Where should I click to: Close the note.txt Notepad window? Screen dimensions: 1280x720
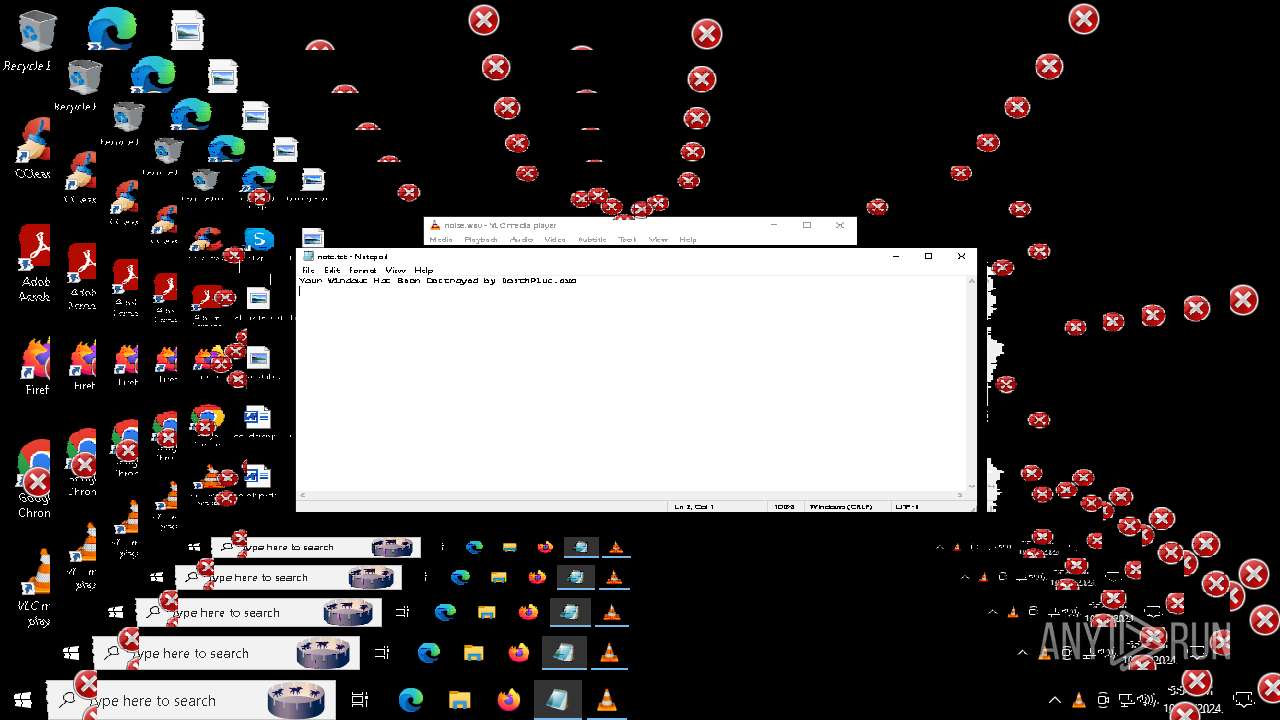point(961,256)
